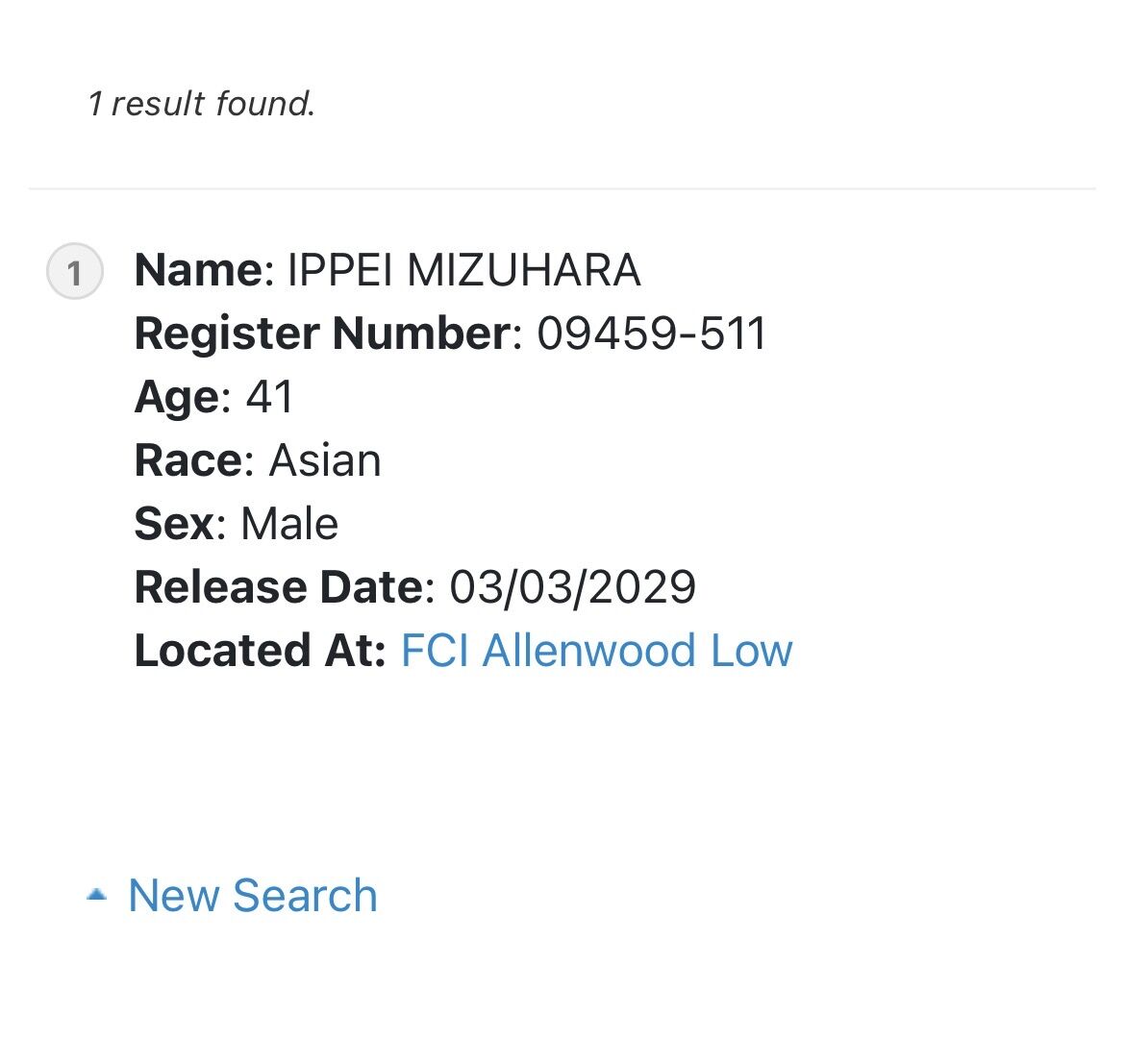Click the Race label
This screenshot has height=1064, width=1125.
pyautogui.click(x=187, y=460)
